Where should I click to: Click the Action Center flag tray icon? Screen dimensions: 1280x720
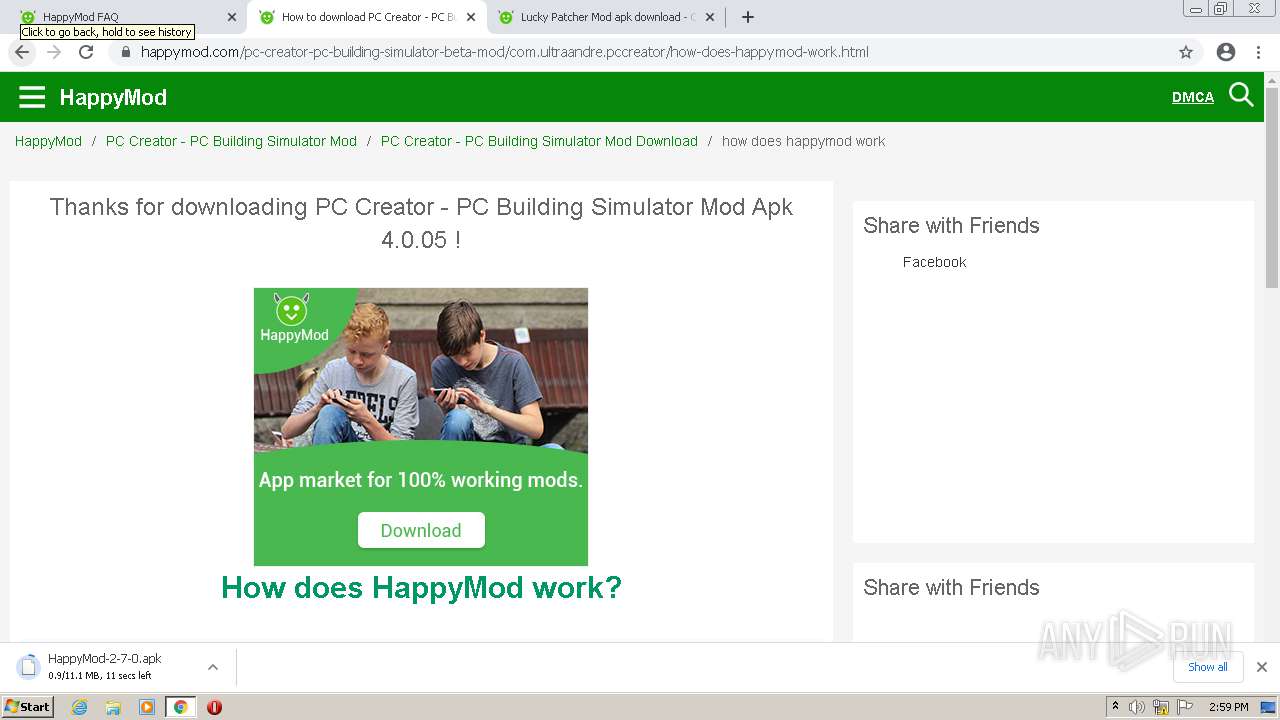click(1185, 707)
